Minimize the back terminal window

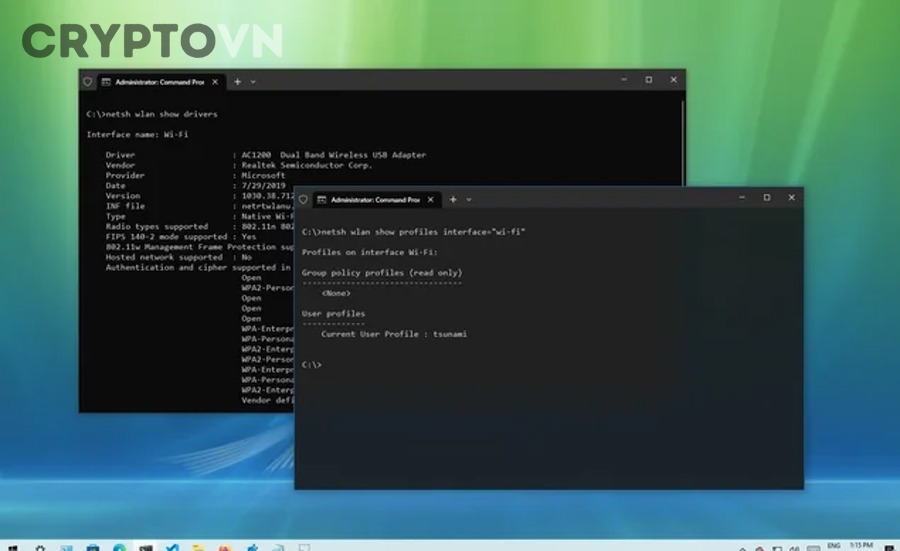click(624, 80)
